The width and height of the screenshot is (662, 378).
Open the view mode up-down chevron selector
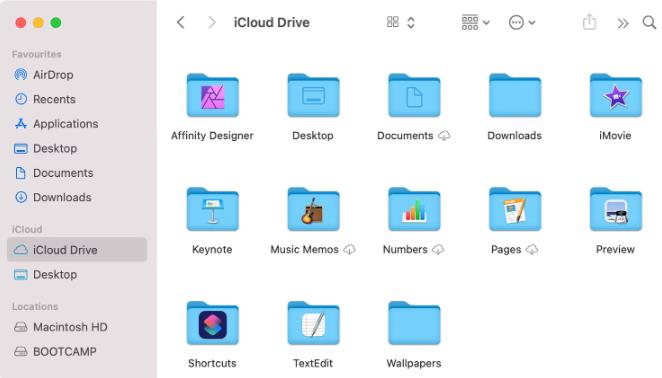[411, 22]
